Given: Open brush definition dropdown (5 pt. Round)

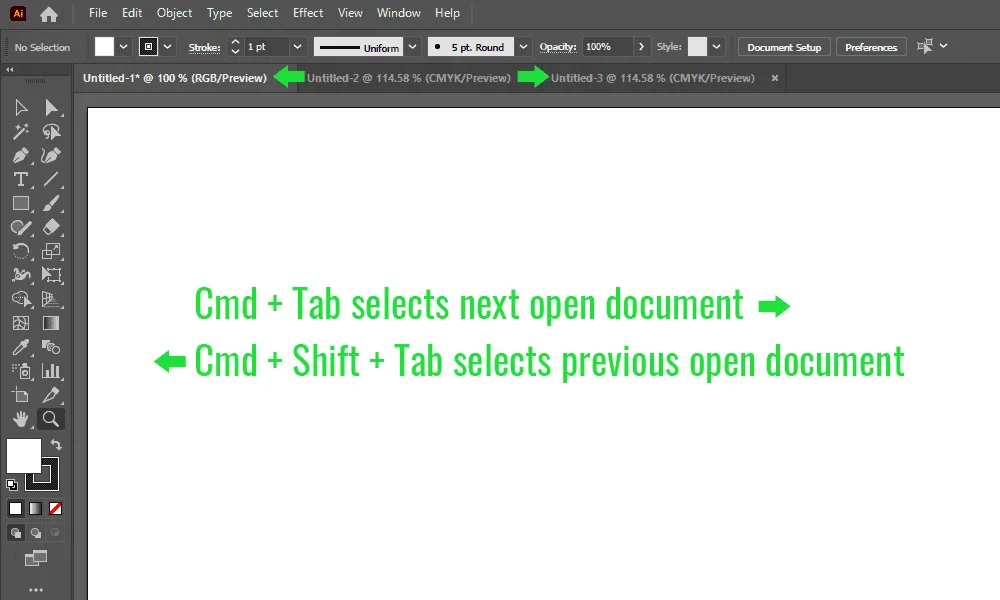Looking at the screenshot, I should click(x=523, y=47).
